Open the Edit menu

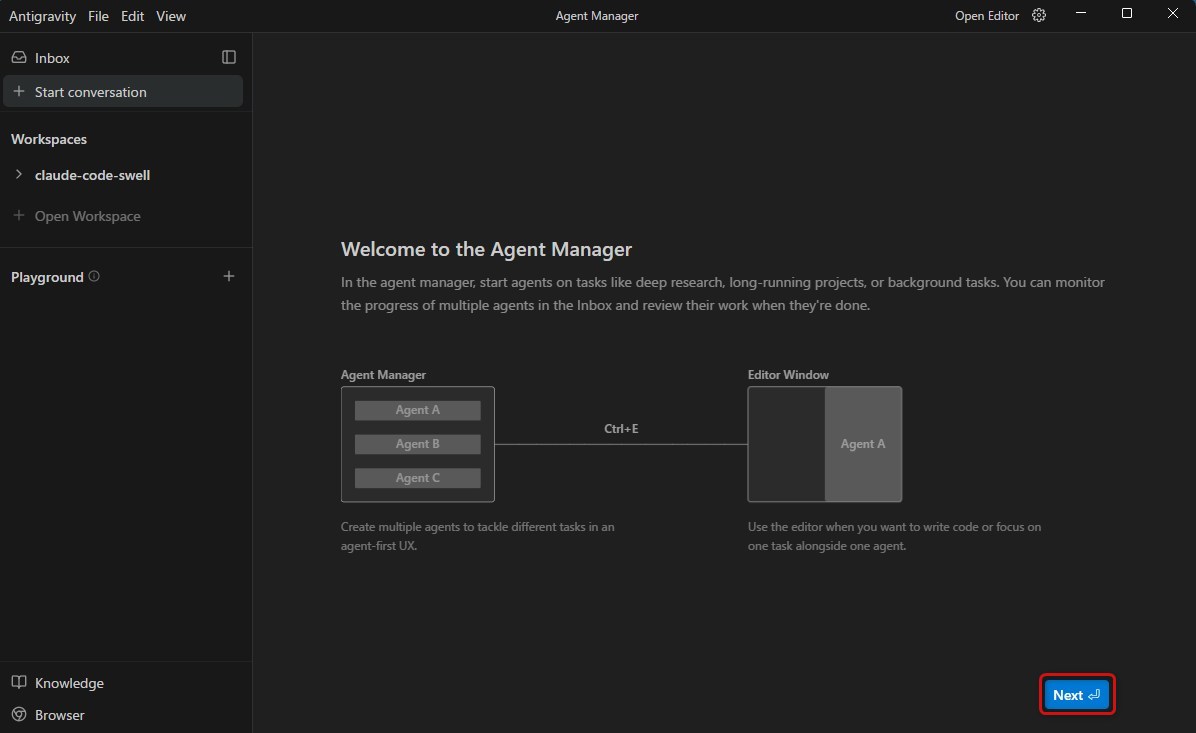[x=132, y=16]
